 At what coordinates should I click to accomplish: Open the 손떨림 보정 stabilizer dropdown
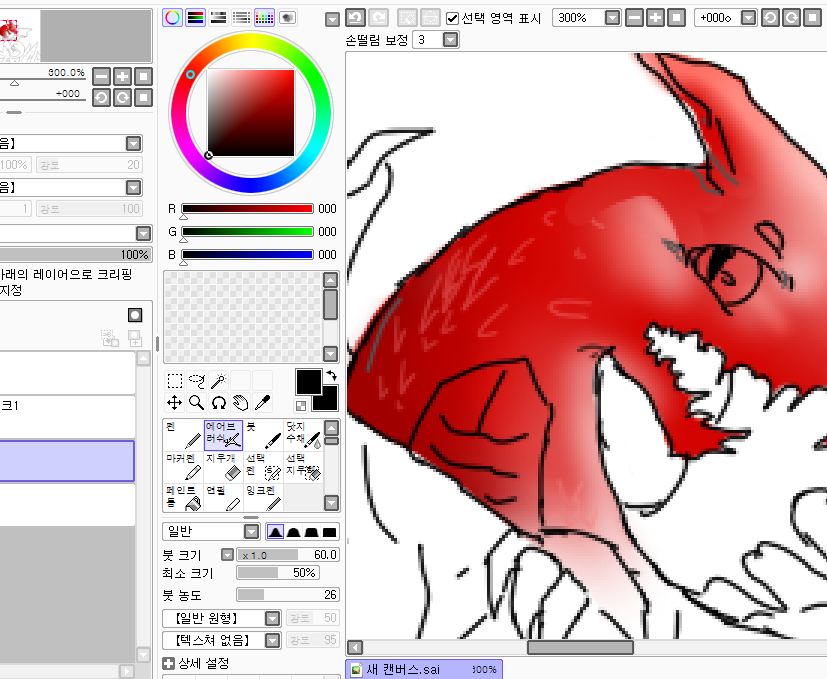pyautogui.click(x=450, y=39)
